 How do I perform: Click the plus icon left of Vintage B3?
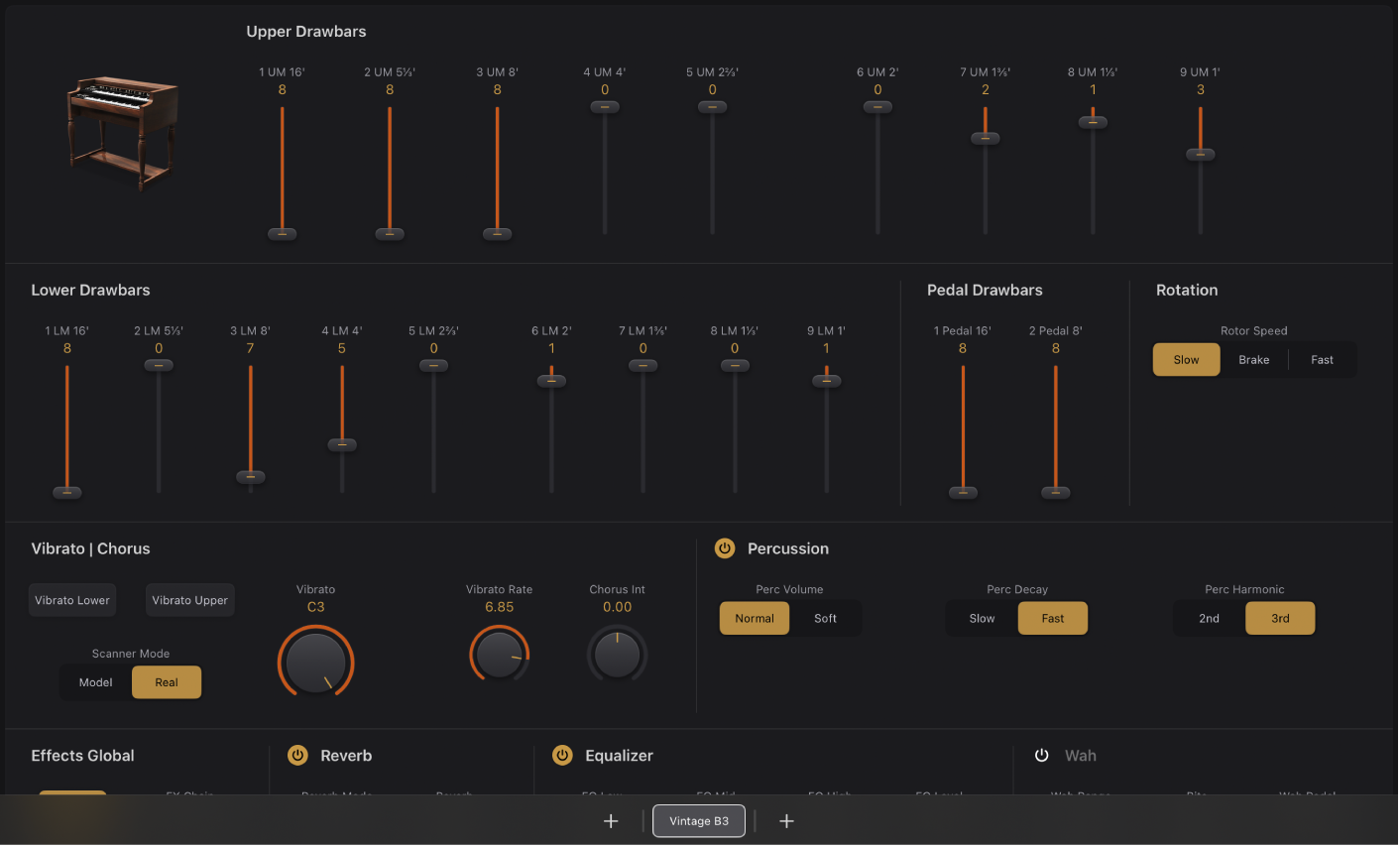coord(611,821)
